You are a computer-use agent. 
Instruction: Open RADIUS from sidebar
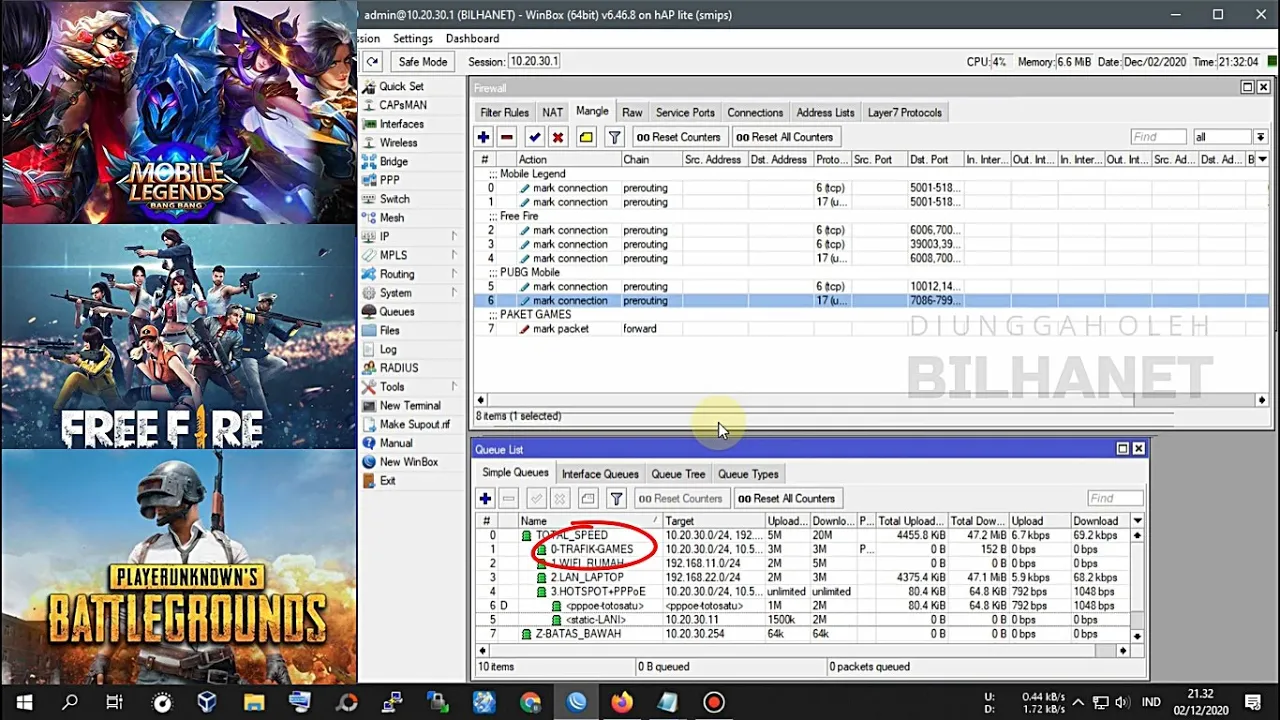click(398, 368)
